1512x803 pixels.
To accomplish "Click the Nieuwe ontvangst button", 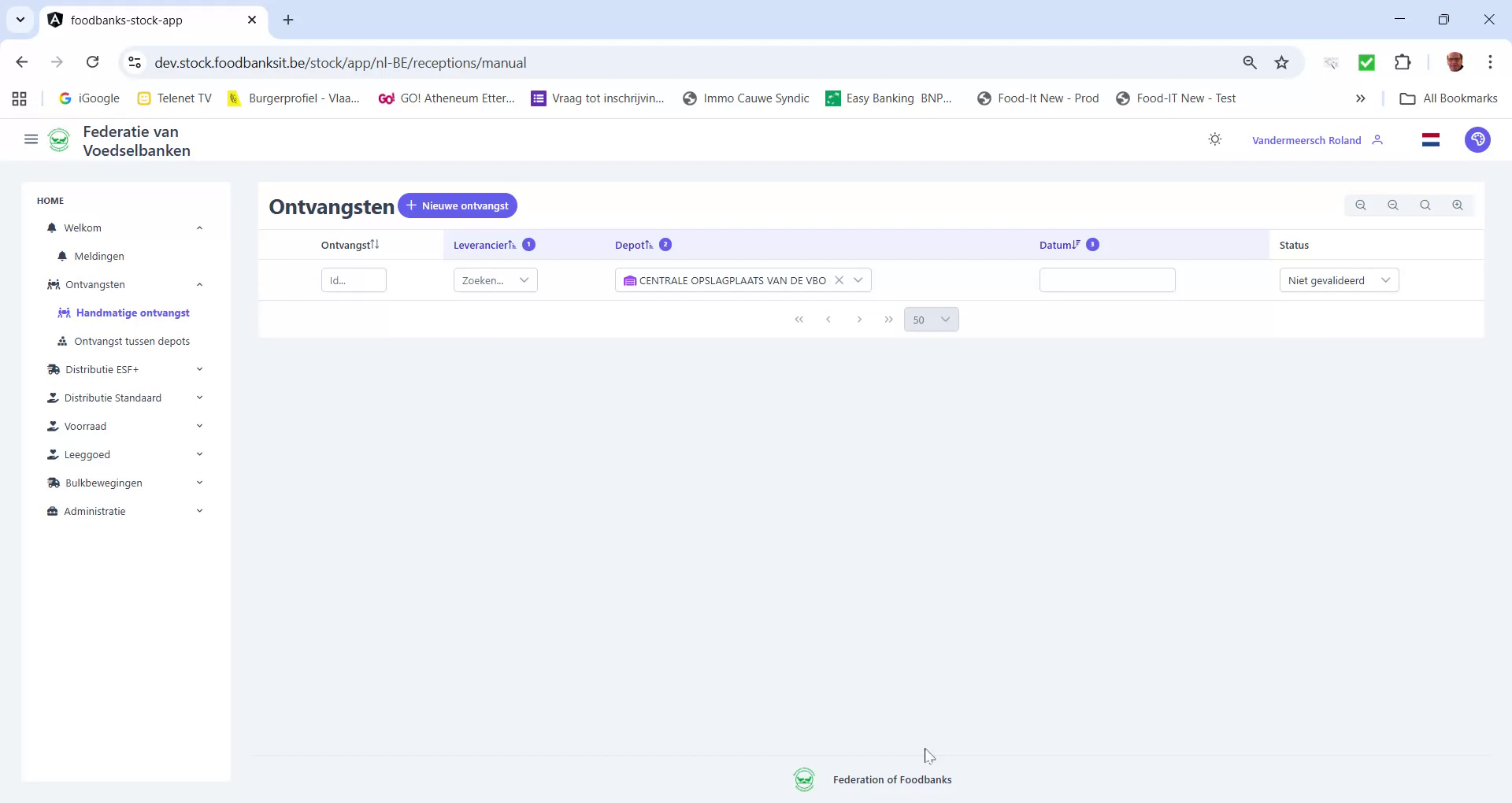I will pos(457,205).
